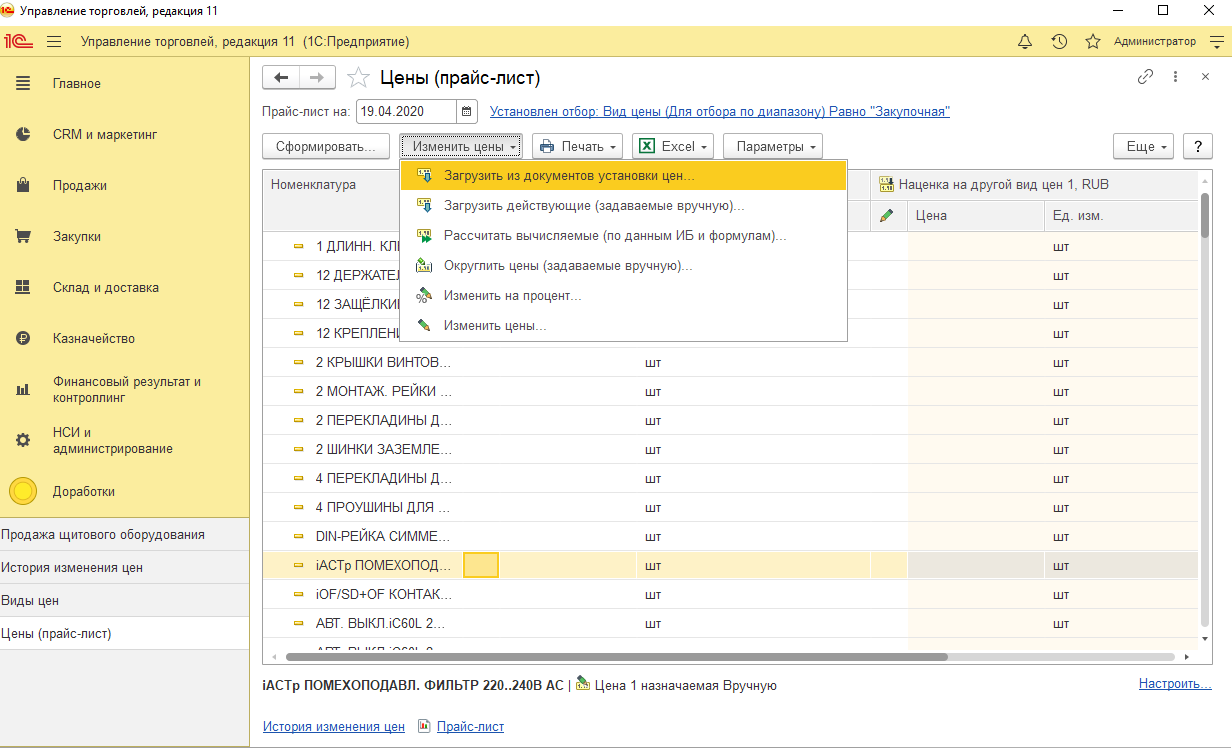Select Рассчитать вычисляемые menu item

(x=623, y=236)
